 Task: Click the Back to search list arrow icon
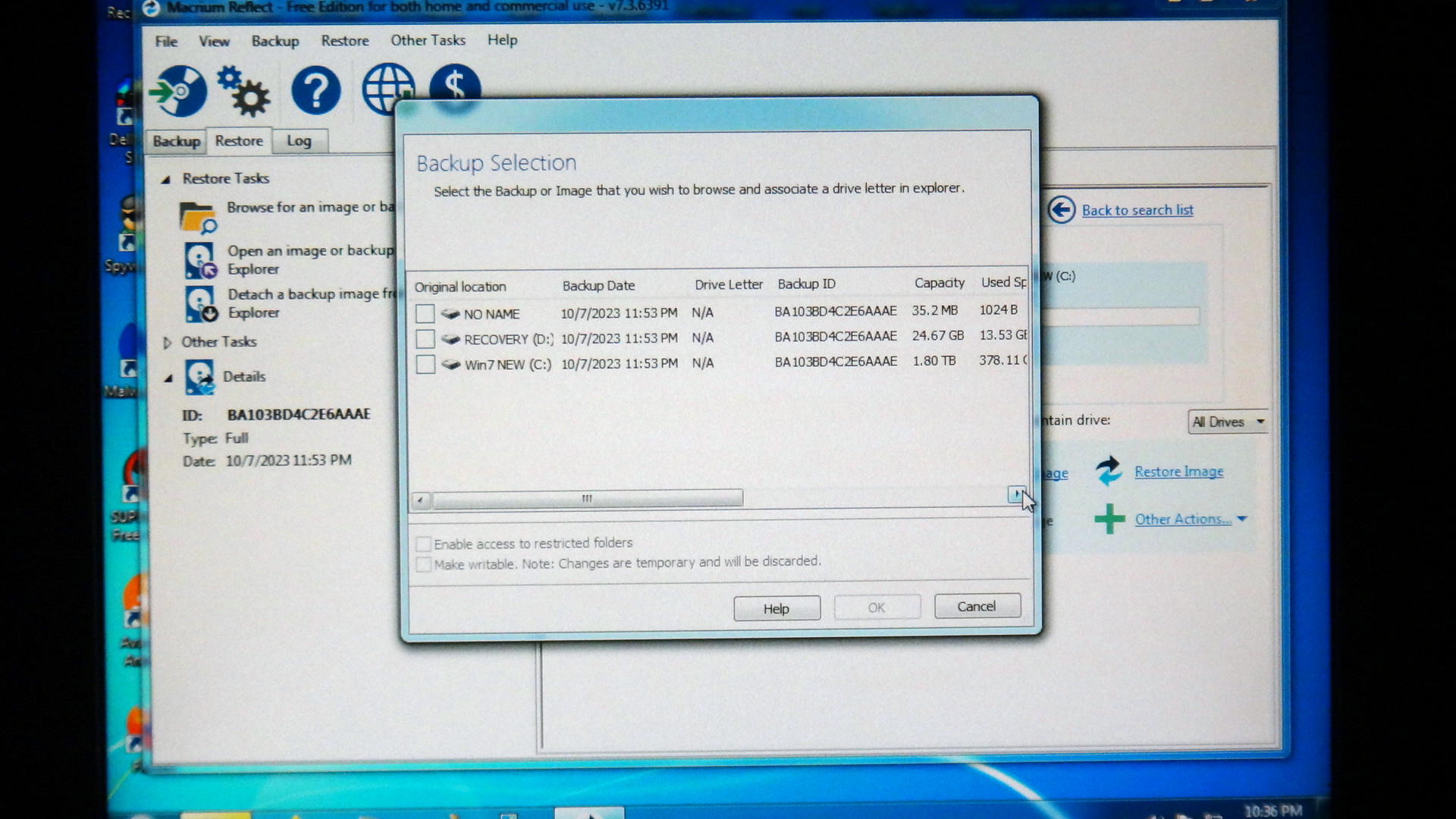tap(1062, 210)
